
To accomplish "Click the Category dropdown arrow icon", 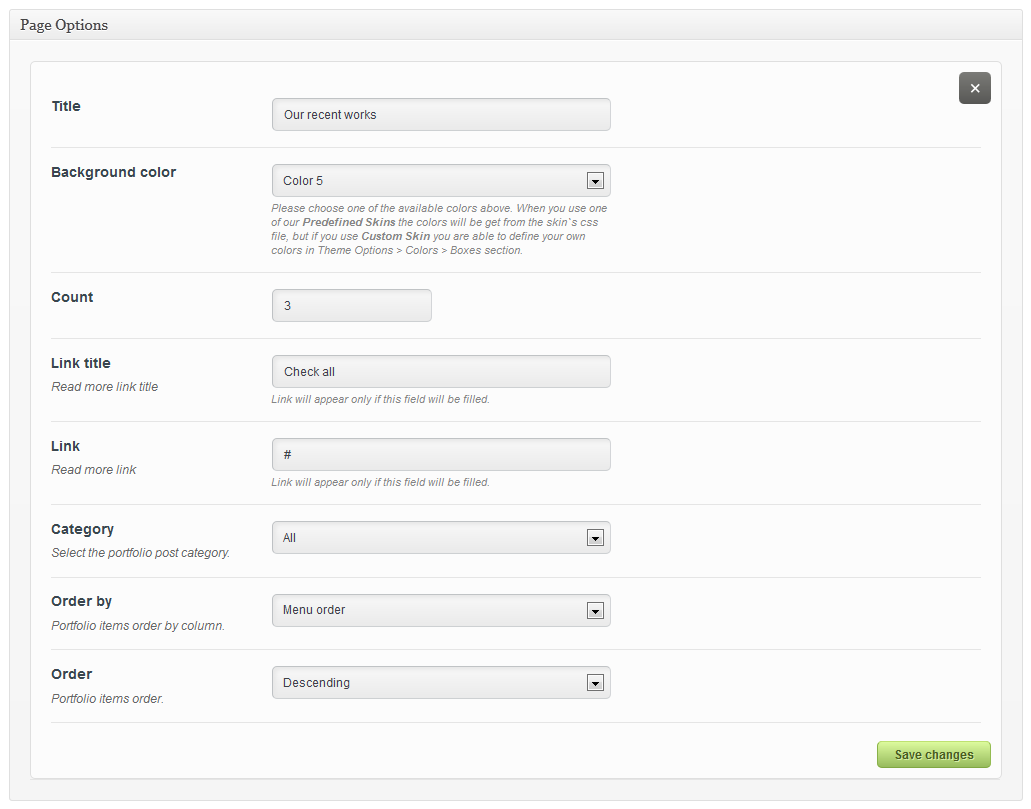I will [x=595, y=538].
